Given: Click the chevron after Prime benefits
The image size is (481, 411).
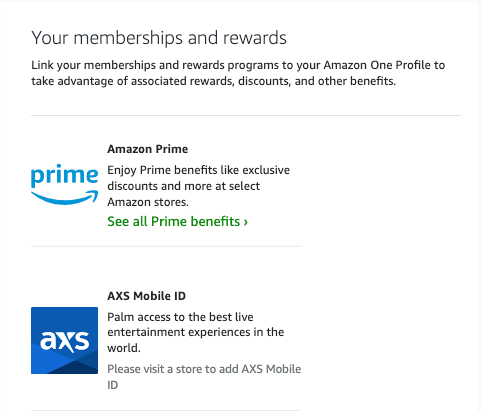Looking at the screenshot, I should pyautogui.click(x=246, y=222).
